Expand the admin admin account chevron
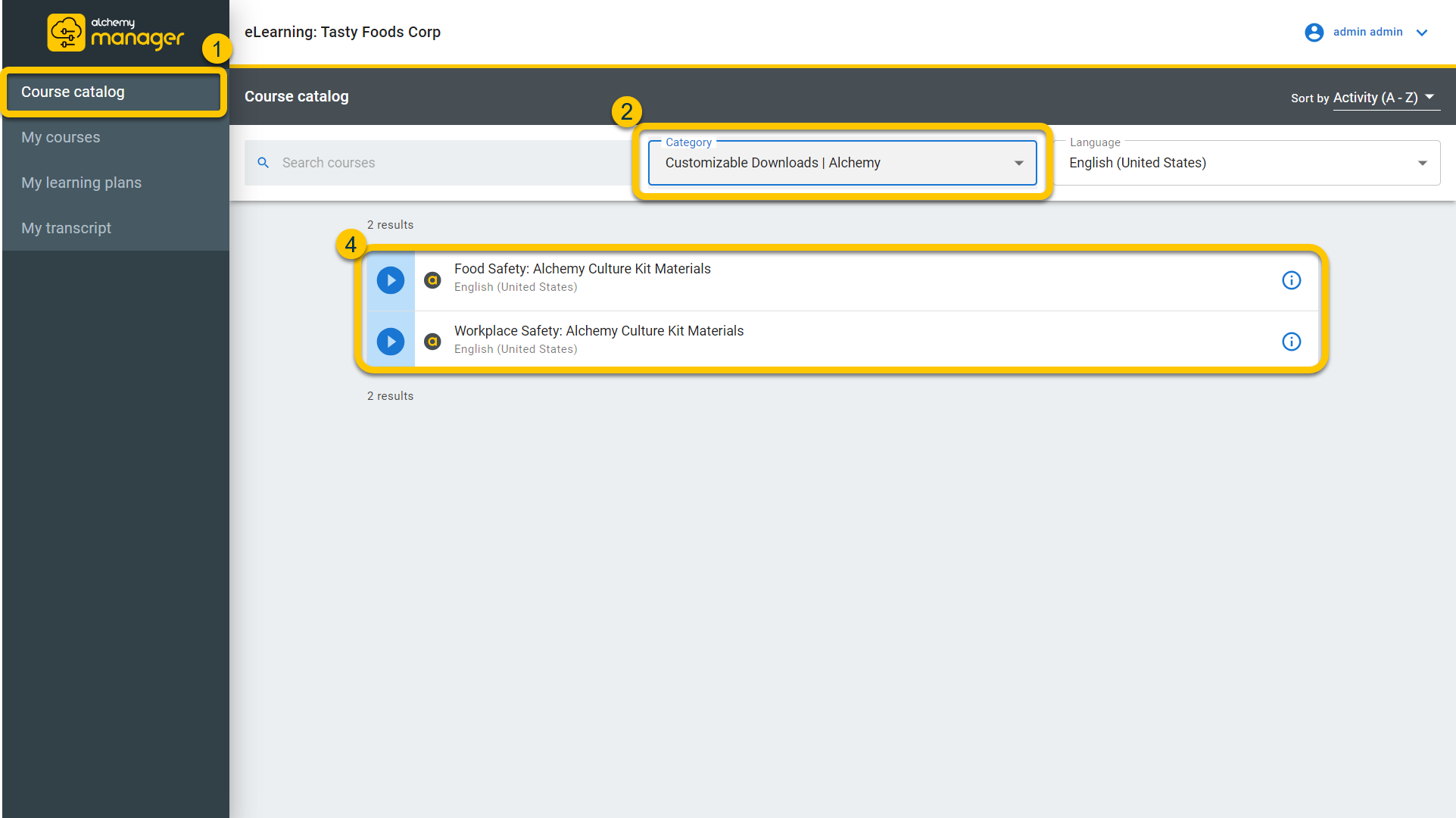Image resolution: width=1456 pixels, height=818 pixels. [1422, 33]
